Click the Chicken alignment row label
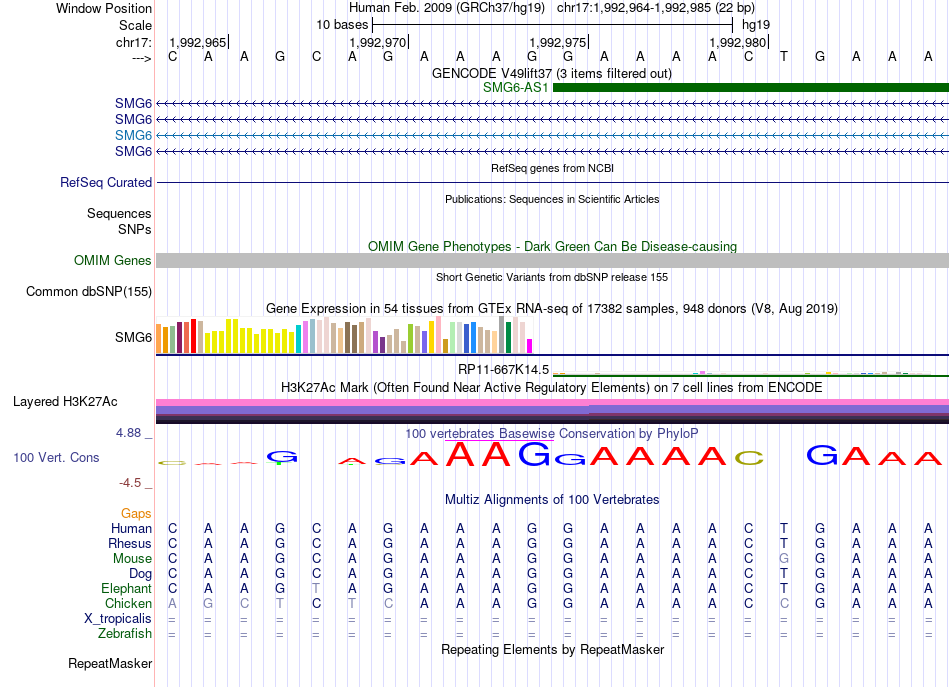Image resolution: width=950 pixels, height=687 pixels. [128, 603]
